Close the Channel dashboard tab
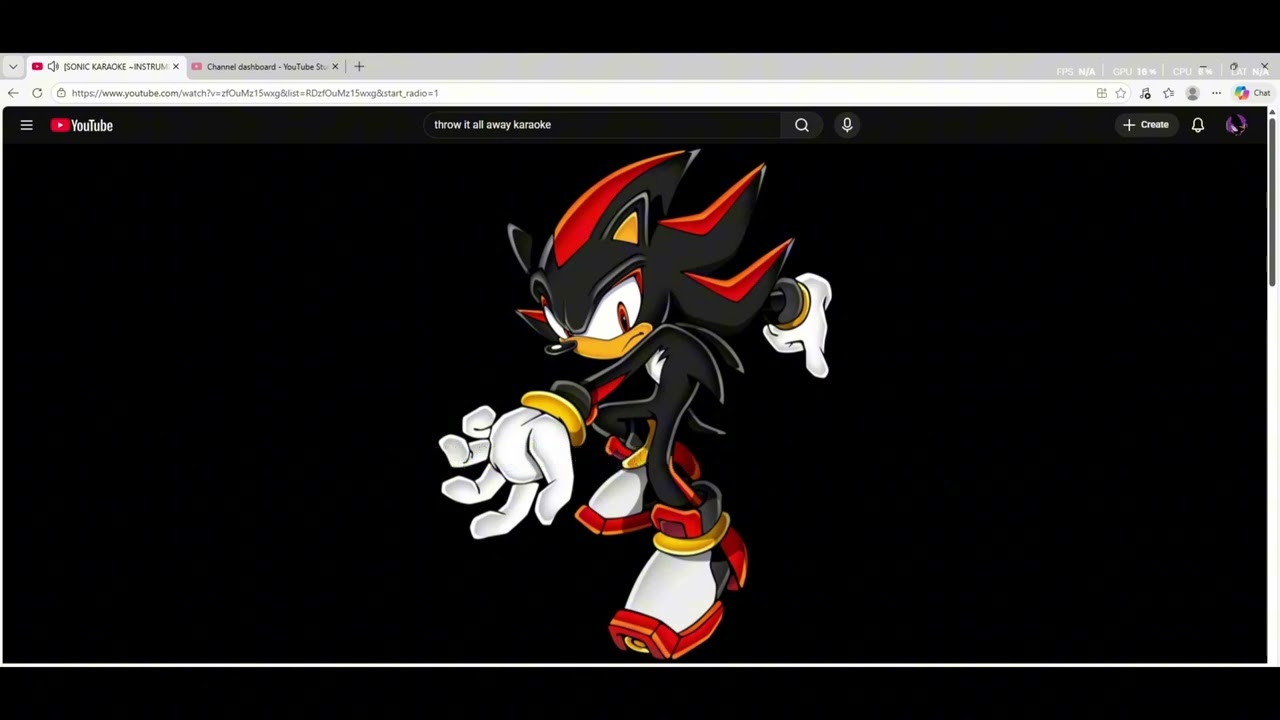 [x=335, y=67]
